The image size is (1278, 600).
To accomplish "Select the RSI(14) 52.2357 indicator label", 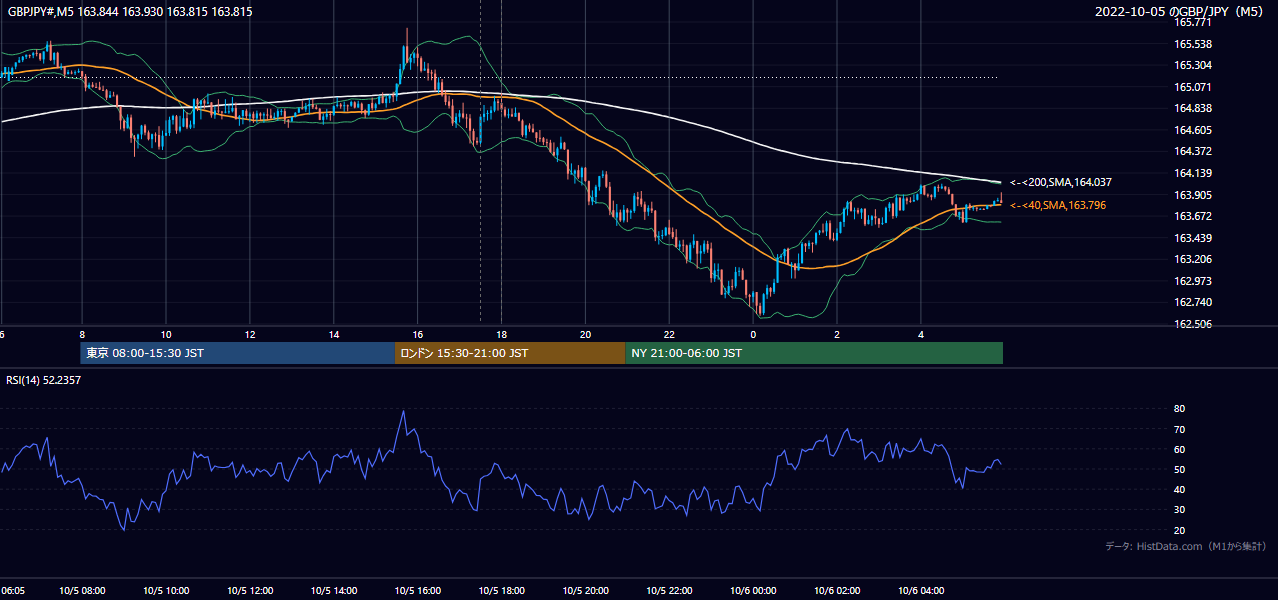I will pyautogui.click(x=45, y=381).
